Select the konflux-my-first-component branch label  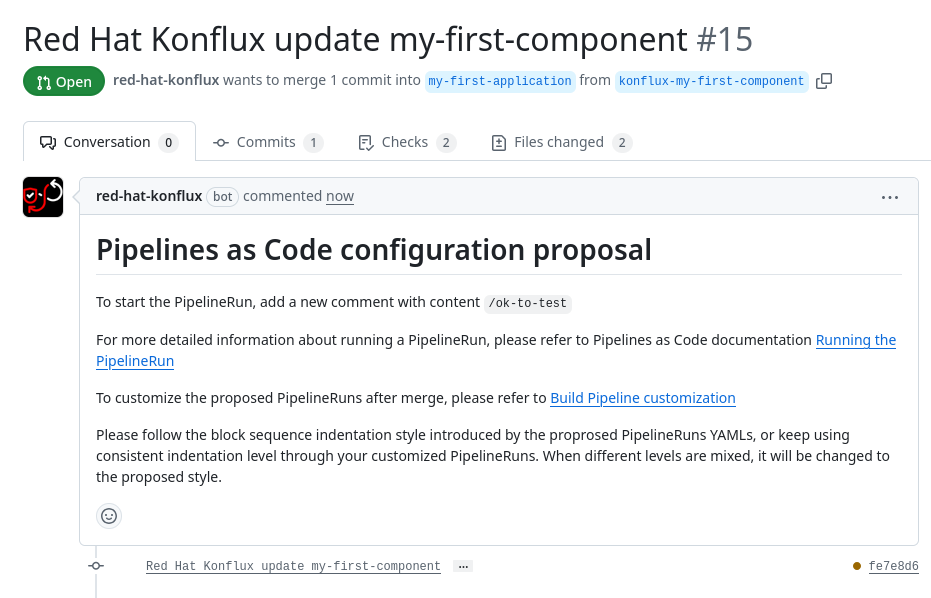pos(711,81)
